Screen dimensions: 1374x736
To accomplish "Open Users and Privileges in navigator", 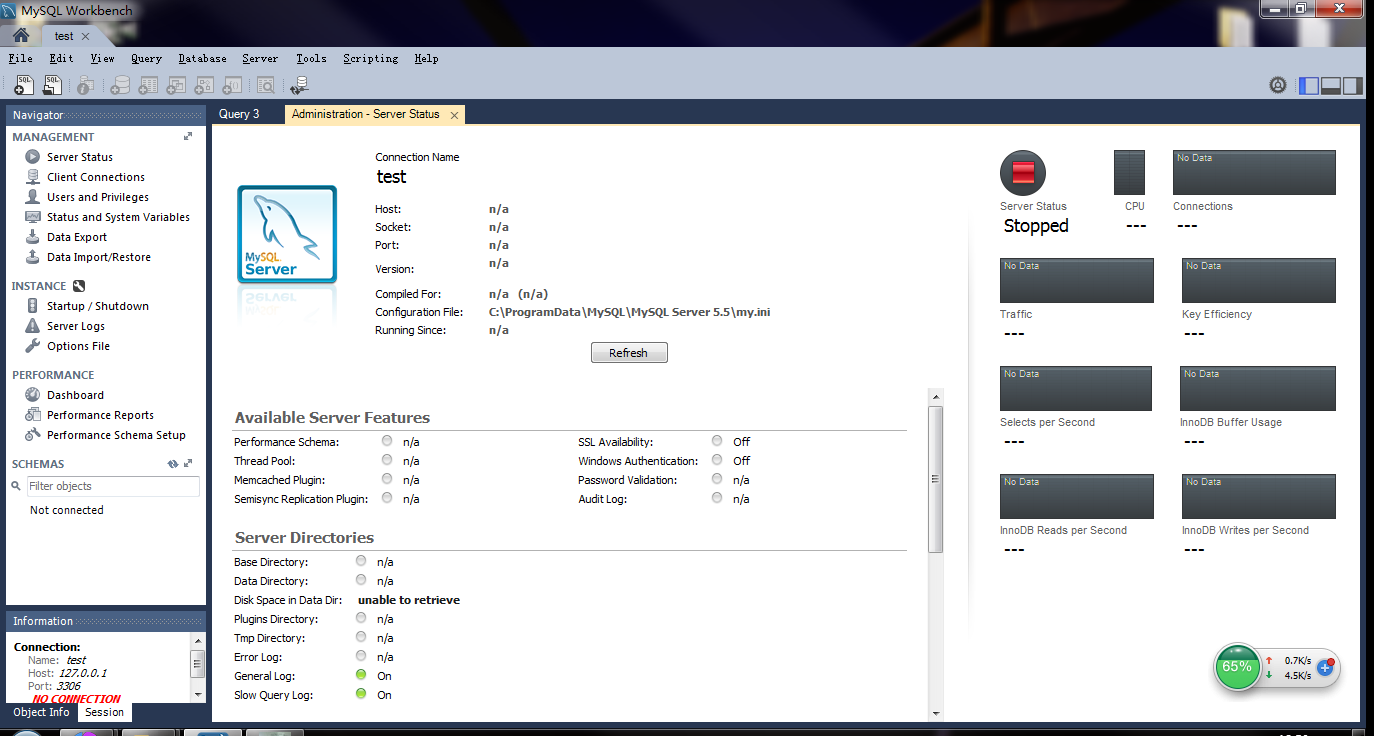I will 98,197.
